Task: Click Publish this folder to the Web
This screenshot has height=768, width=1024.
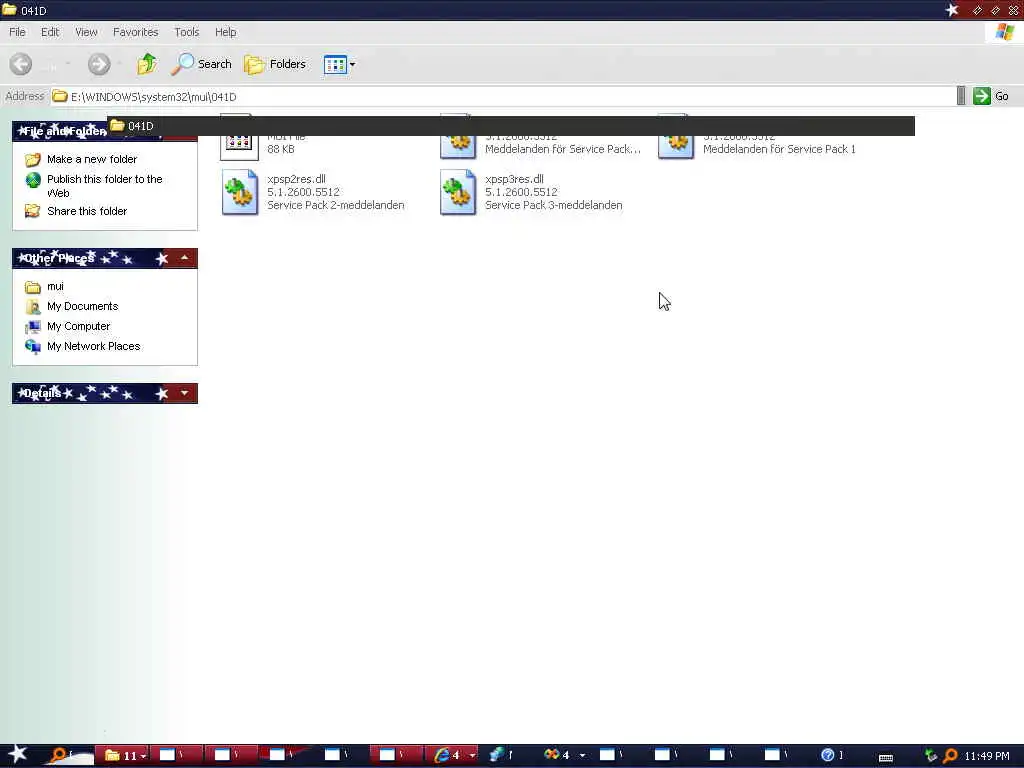Action: 104,185
